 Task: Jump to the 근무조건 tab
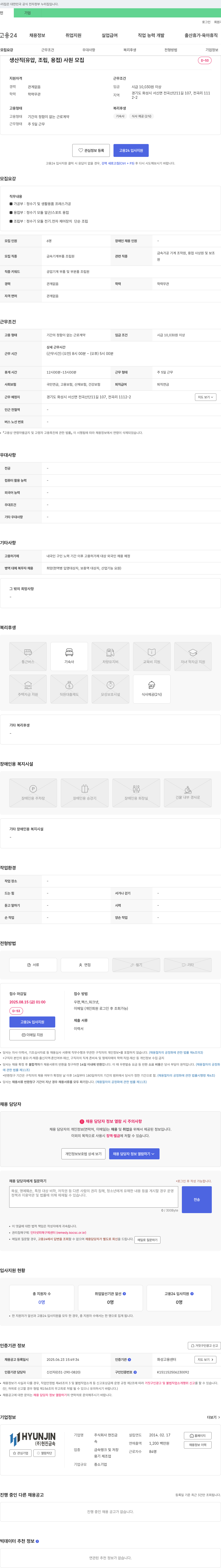coord(48,50)
